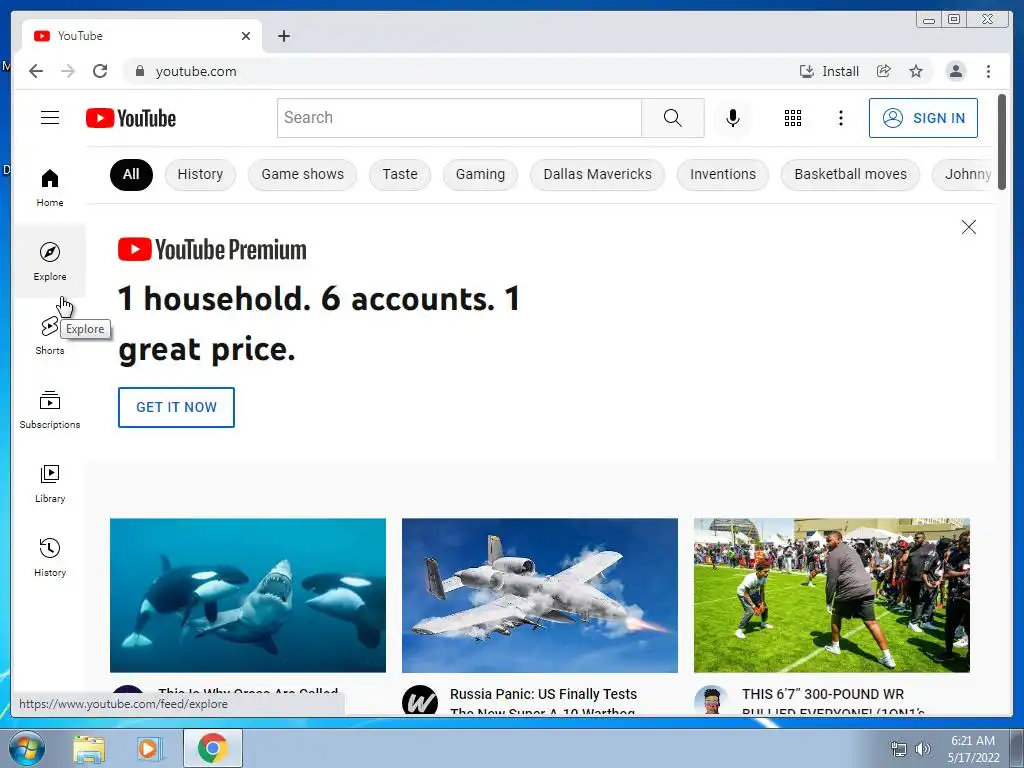Click the Sign In button
This screenshot has height=768, width=1024.
(923, 118)
